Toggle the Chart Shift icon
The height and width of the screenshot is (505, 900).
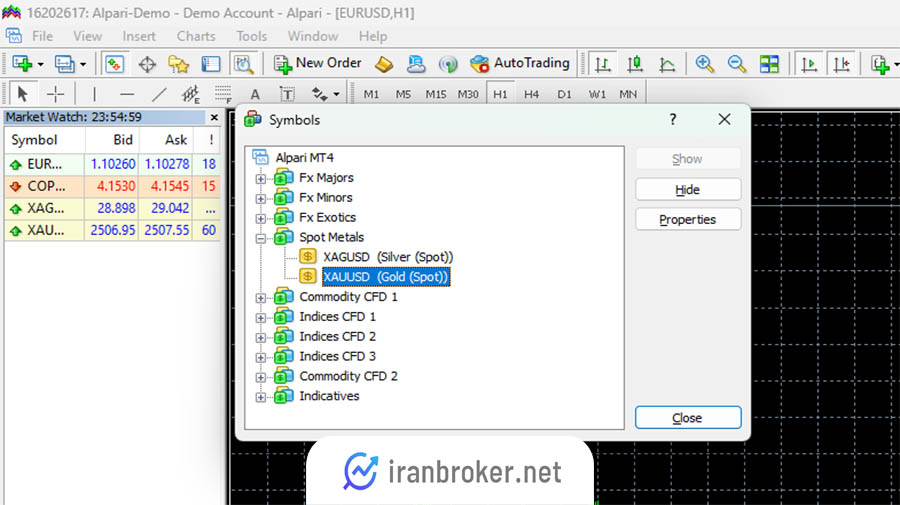point(841,64)
